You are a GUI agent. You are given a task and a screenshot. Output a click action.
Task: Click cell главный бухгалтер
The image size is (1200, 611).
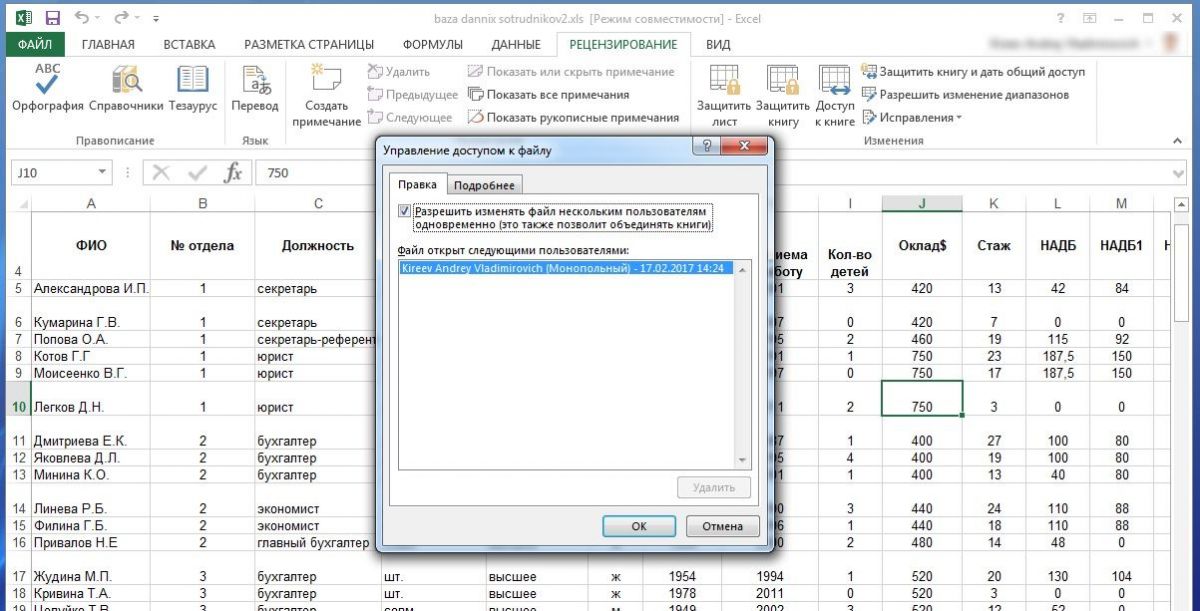click(316, 543)
